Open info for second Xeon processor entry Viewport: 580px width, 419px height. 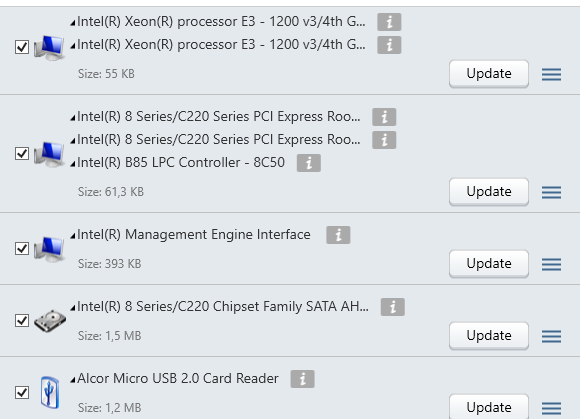tap(389, 45)
